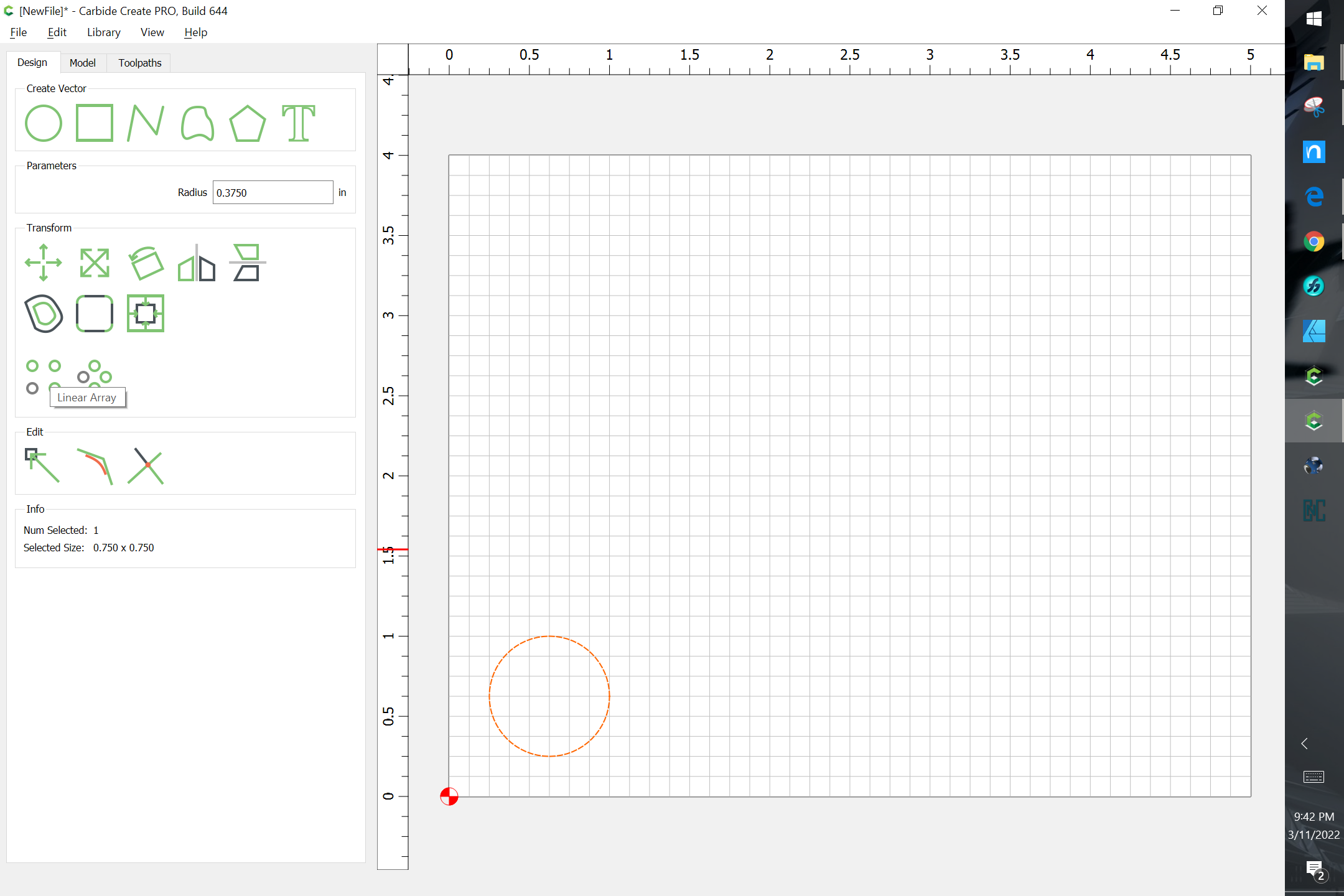
Task: Click the Align Vectors tool
Action: tap(146, 314)
